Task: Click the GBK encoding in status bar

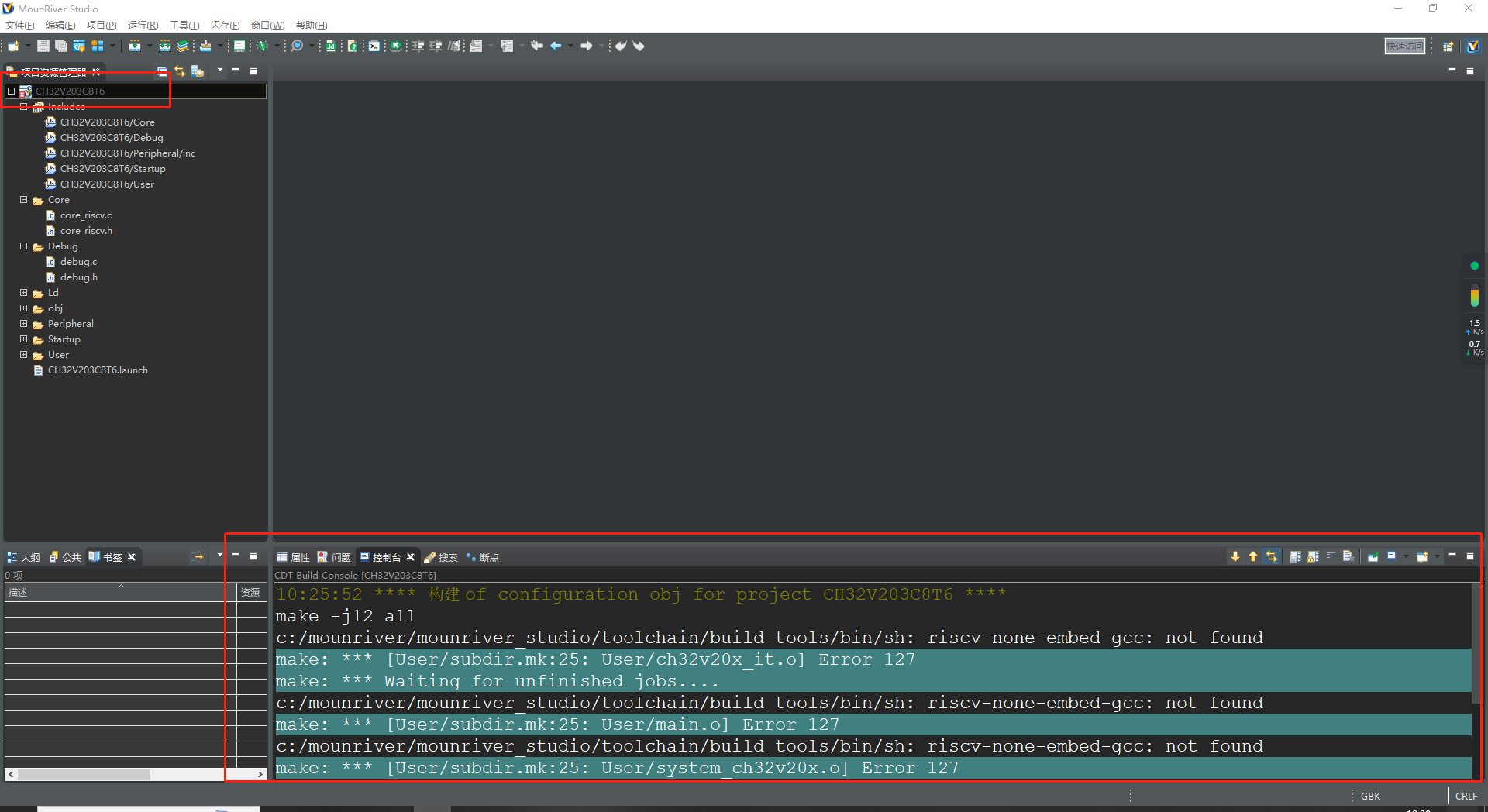Action: tap(1370, 796)
